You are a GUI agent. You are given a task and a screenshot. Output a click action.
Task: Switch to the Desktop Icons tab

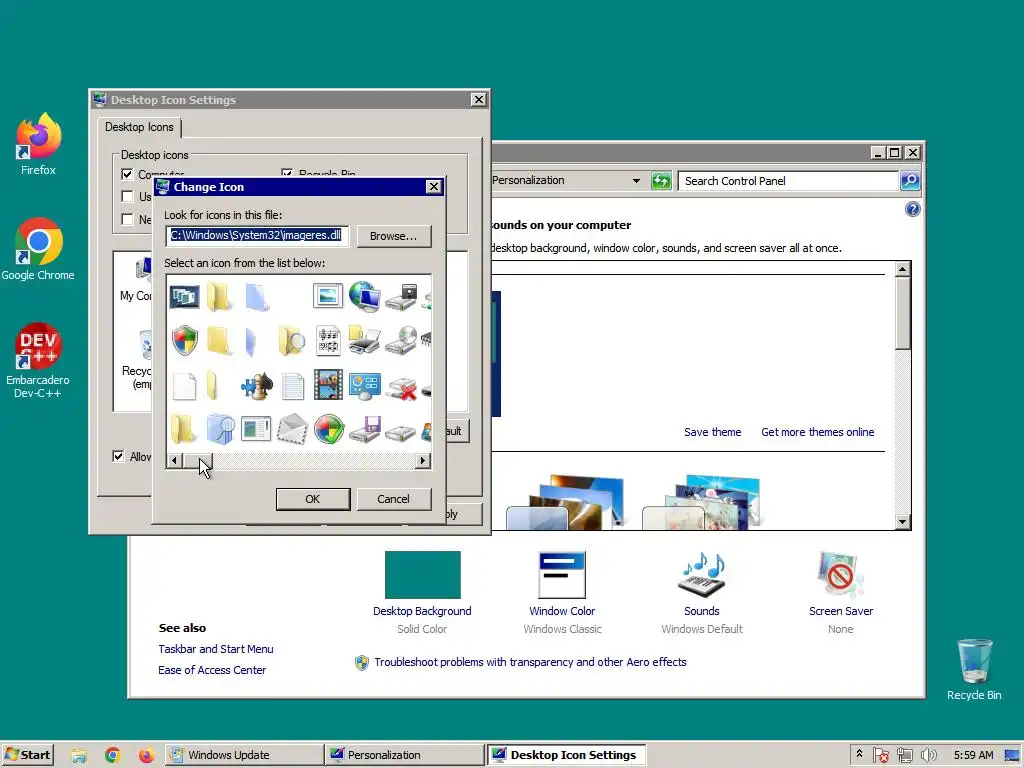[139, 127]
